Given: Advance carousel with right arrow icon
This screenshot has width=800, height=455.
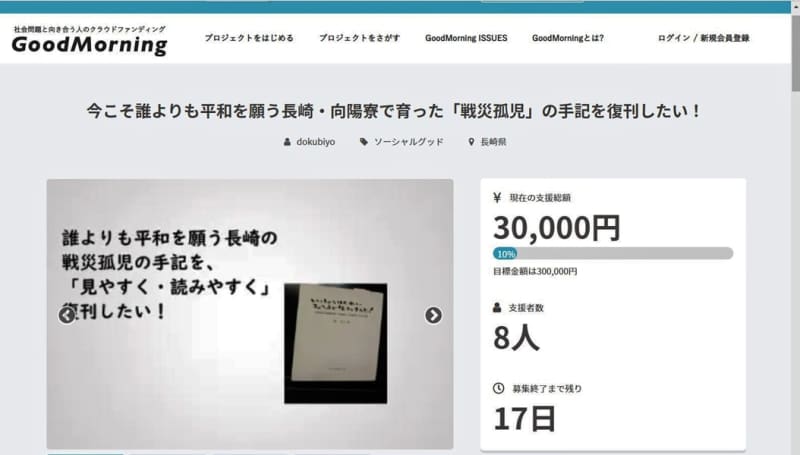Looking at the screenshot, I should 433,315.
